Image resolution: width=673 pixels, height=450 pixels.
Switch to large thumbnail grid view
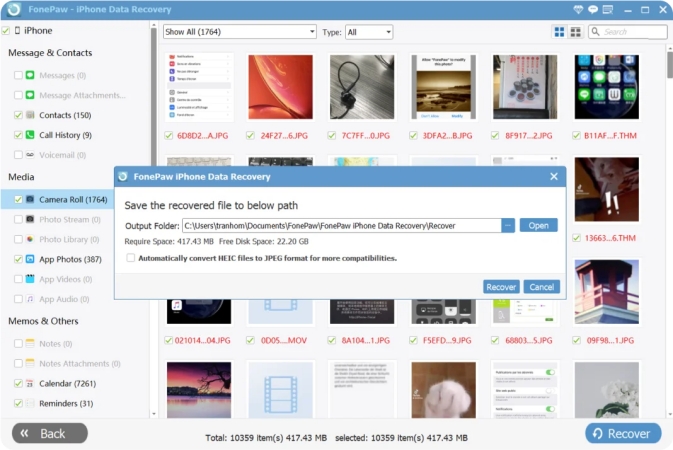[x=559, y=32]
